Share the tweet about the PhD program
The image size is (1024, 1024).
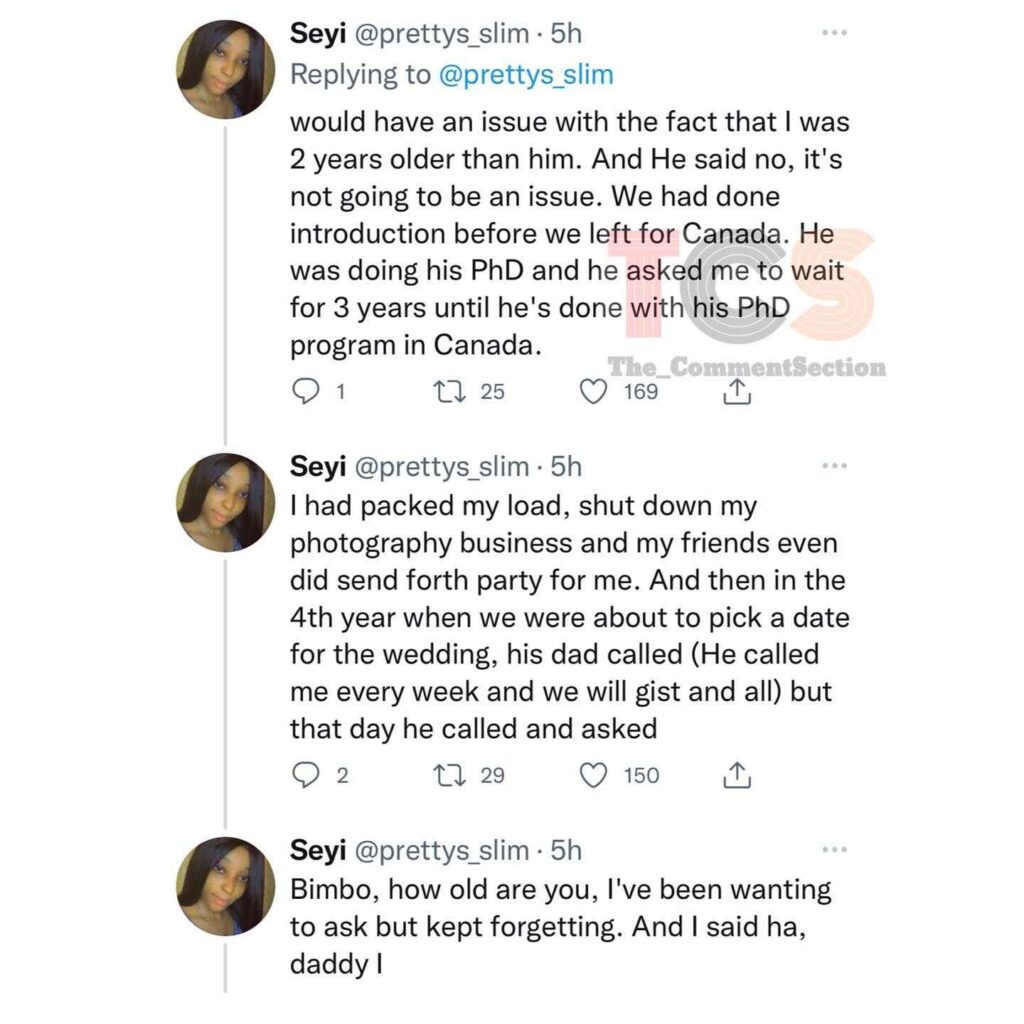click(736, 392)
